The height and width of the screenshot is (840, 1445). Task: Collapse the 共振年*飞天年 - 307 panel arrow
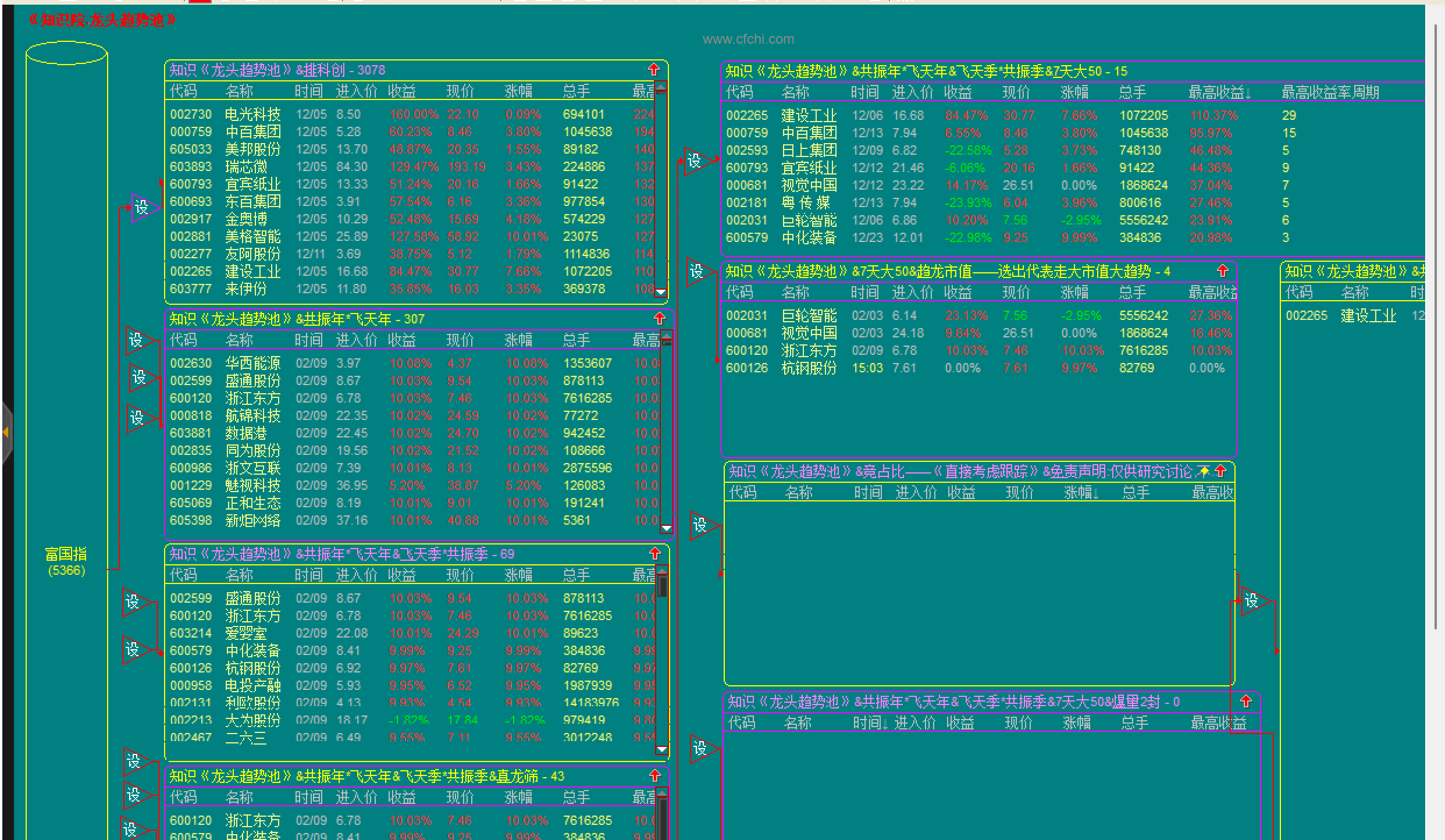point(659,318)
